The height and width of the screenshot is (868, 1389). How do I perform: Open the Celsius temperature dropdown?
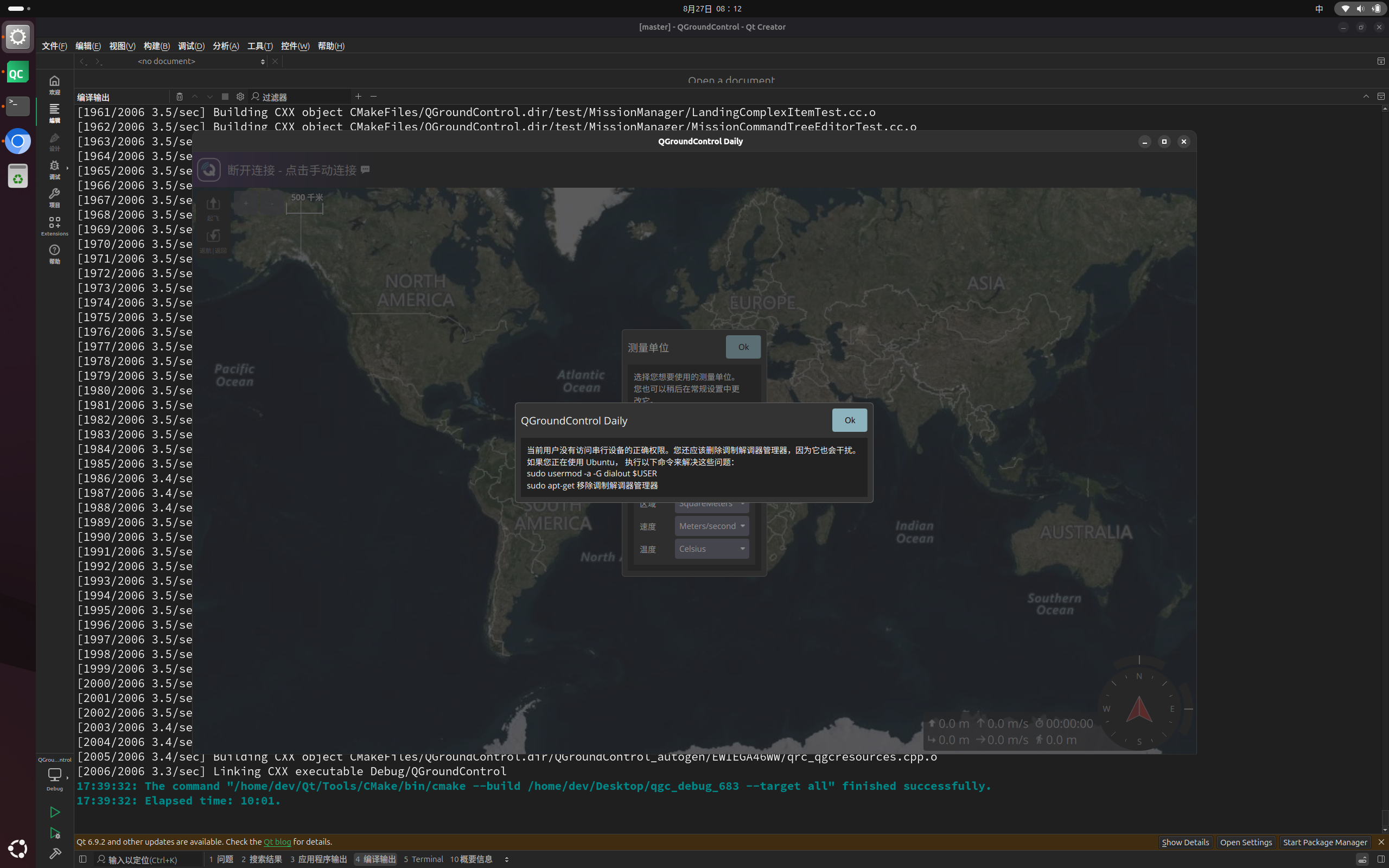[712, 549]
